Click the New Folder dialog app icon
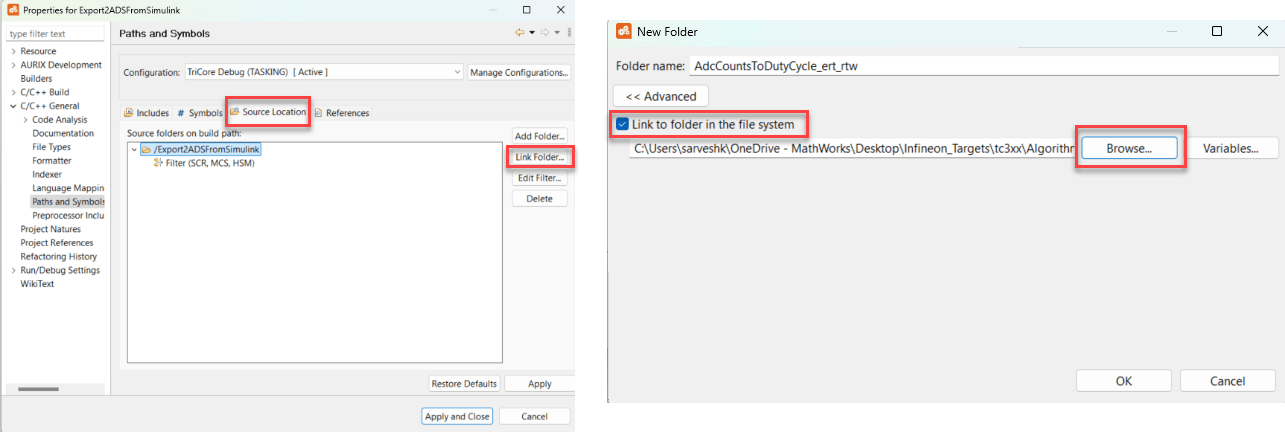This screenshot has width=1285, height=432. click(623, 31)
